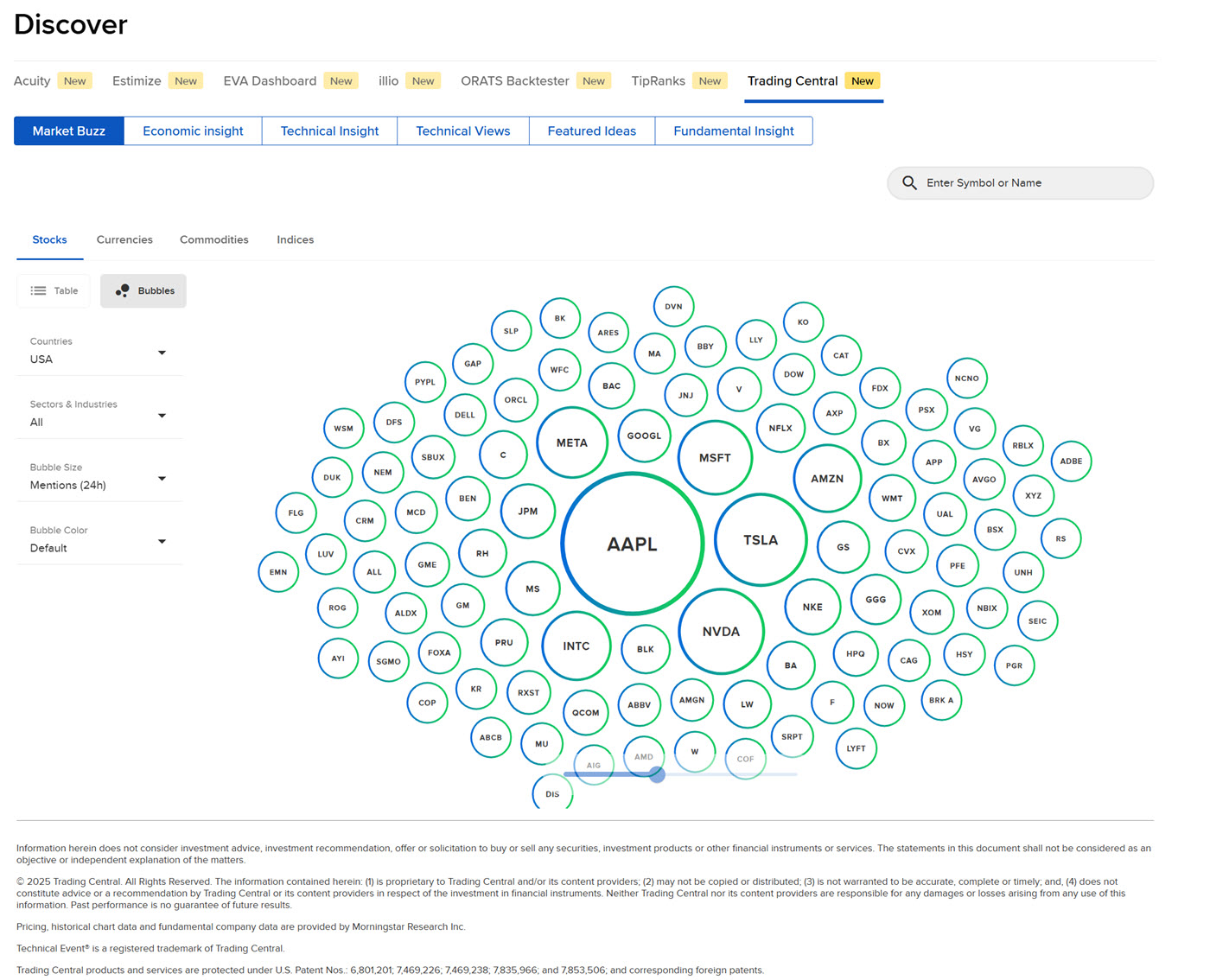Select the Stocks sub-tab
Image resolution: width=1210 pixels, height=980 pixels.
point(50,240)
